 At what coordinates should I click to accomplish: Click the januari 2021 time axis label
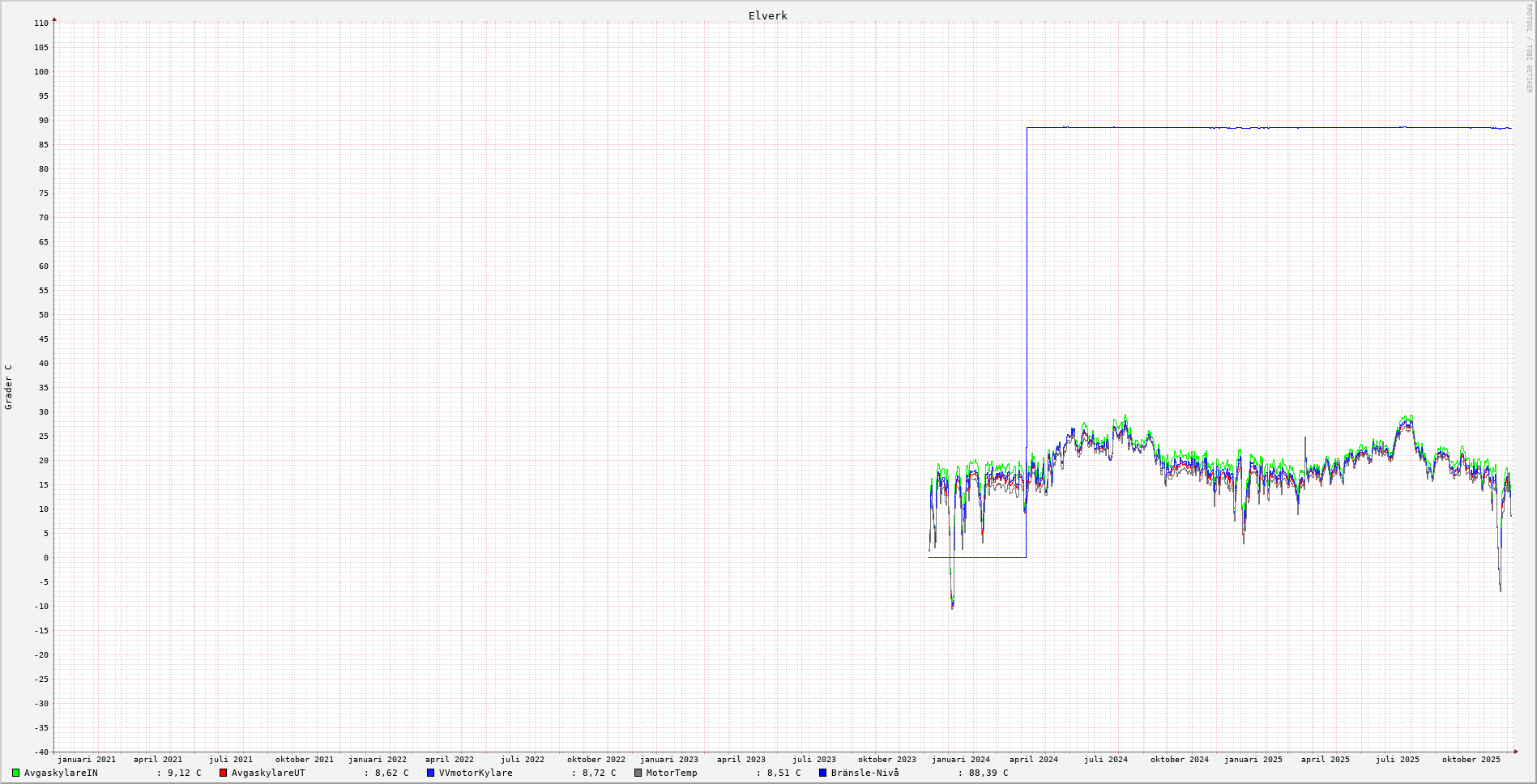[86, 760]
